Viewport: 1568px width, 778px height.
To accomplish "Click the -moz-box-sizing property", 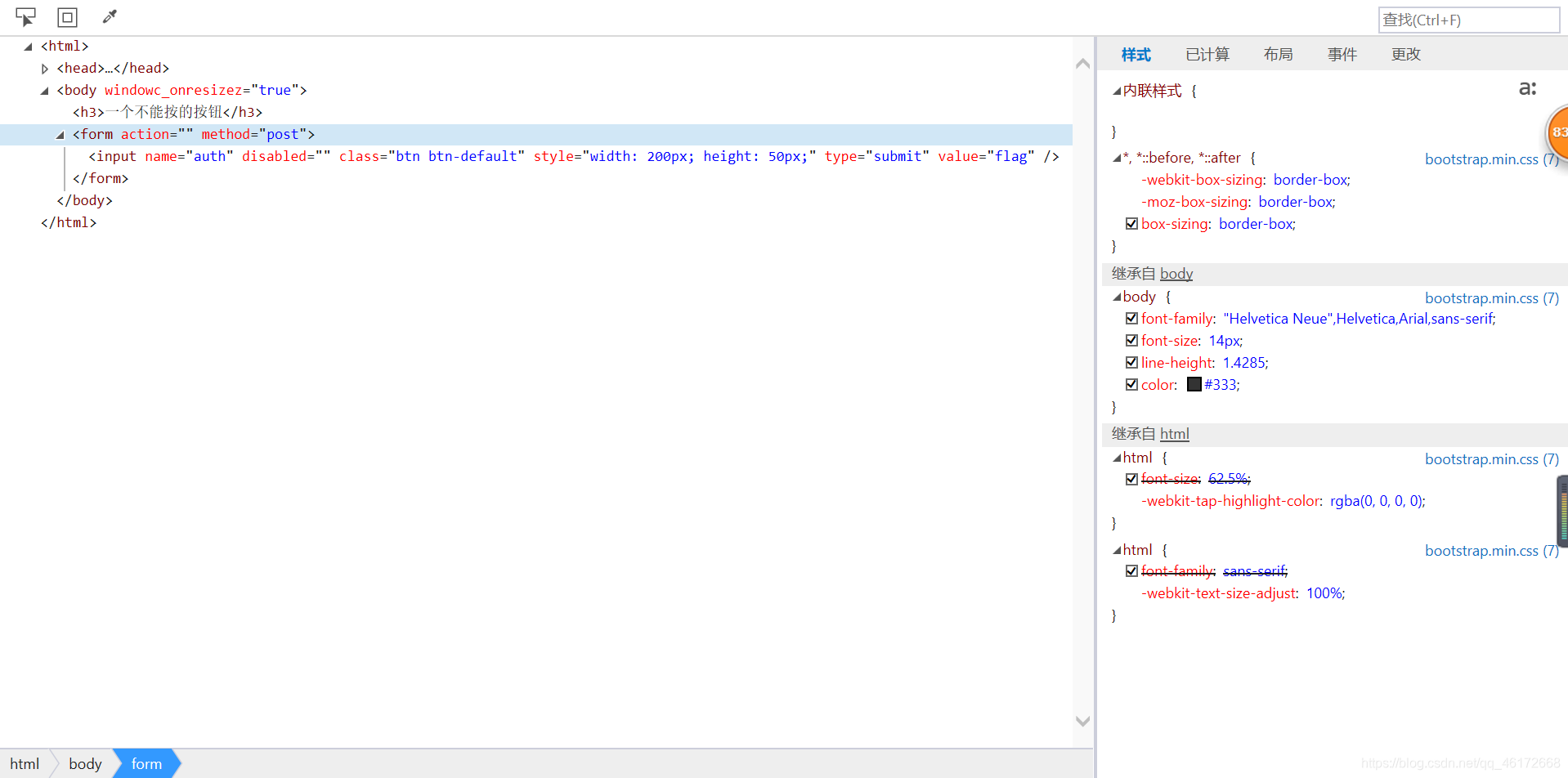I will [x=1194, y=202].
